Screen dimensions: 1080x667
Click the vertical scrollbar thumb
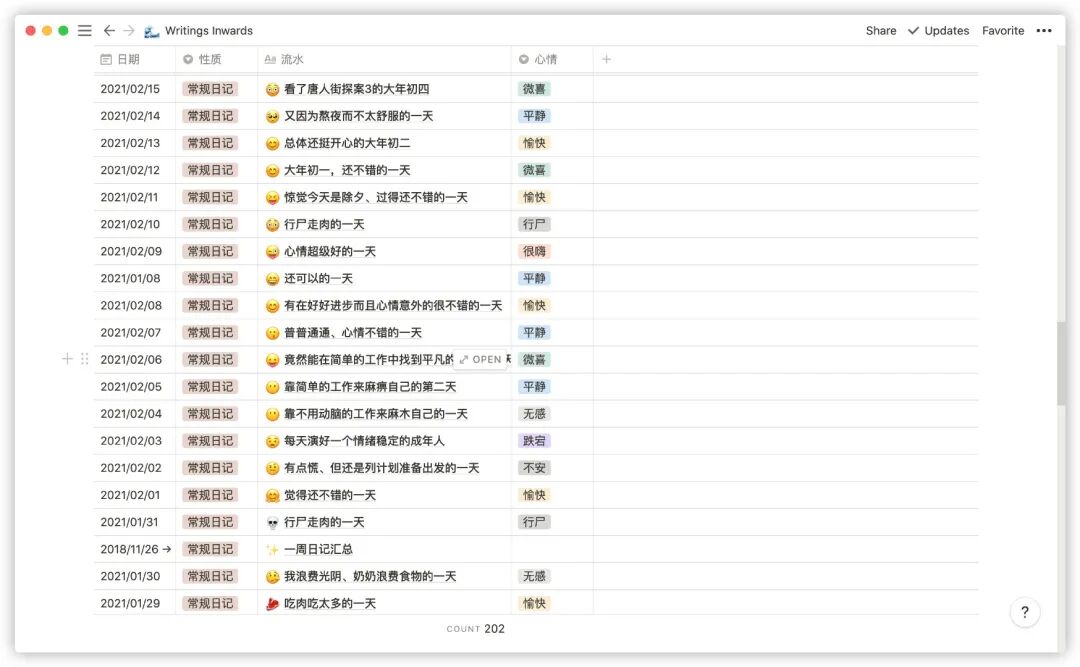(x=1061, y=363)
